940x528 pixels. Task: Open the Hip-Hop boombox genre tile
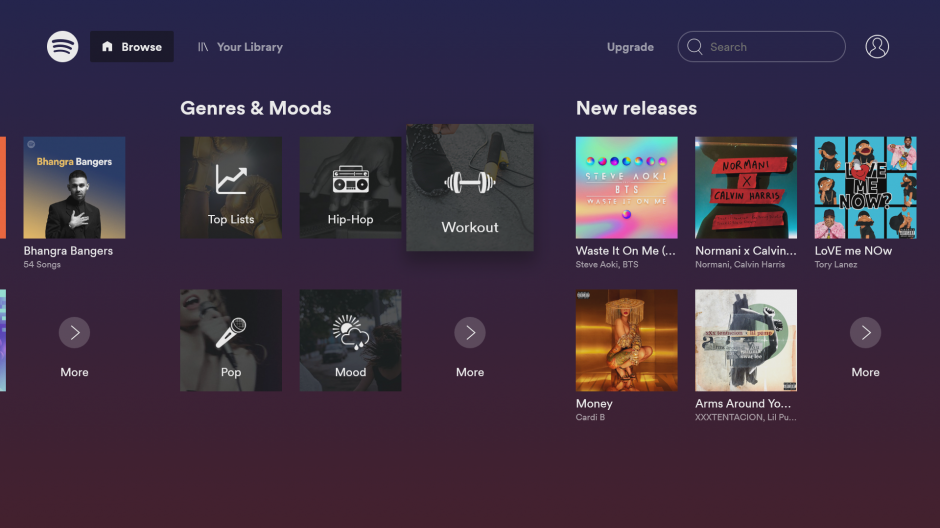point(350,187)
